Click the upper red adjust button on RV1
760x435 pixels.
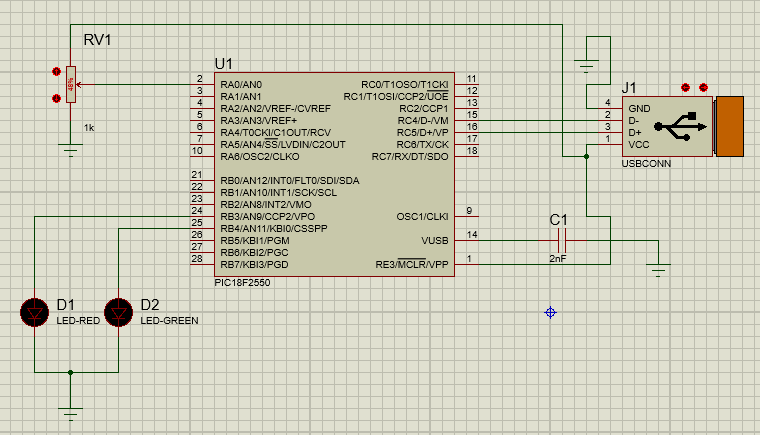click(x=56, y=72)
